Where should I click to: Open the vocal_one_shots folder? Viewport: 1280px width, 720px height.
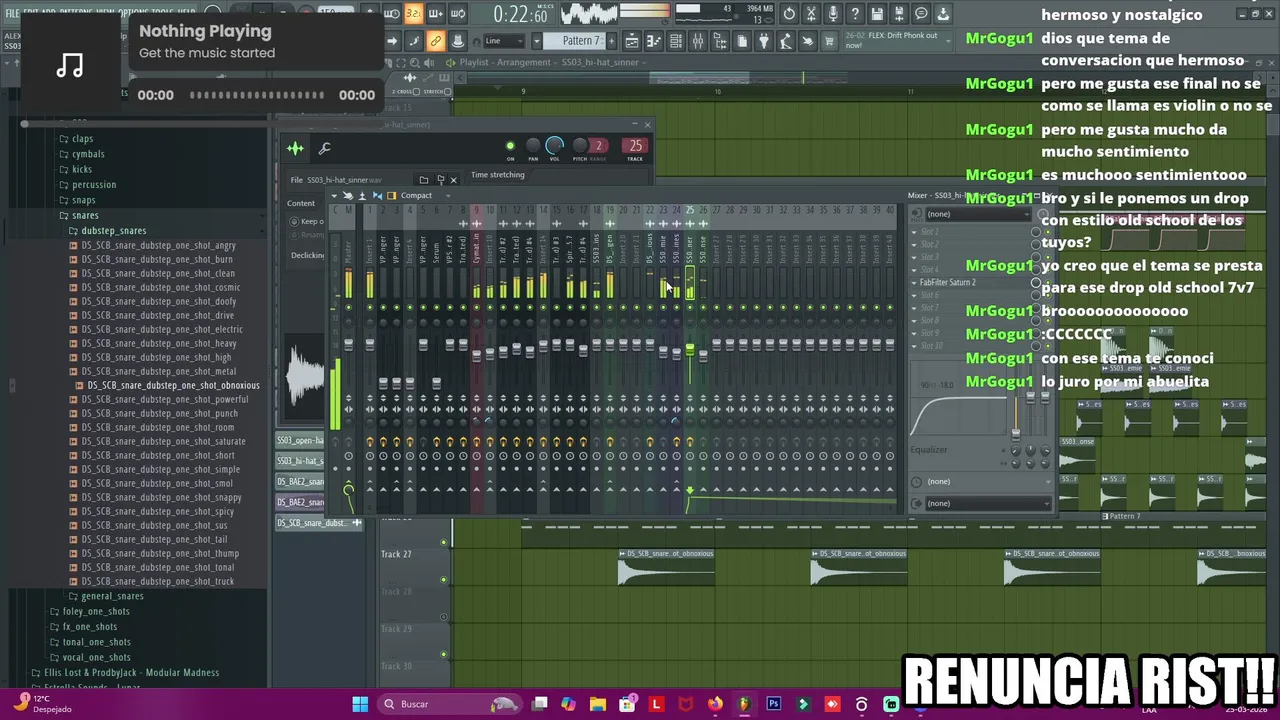(96, 657)
